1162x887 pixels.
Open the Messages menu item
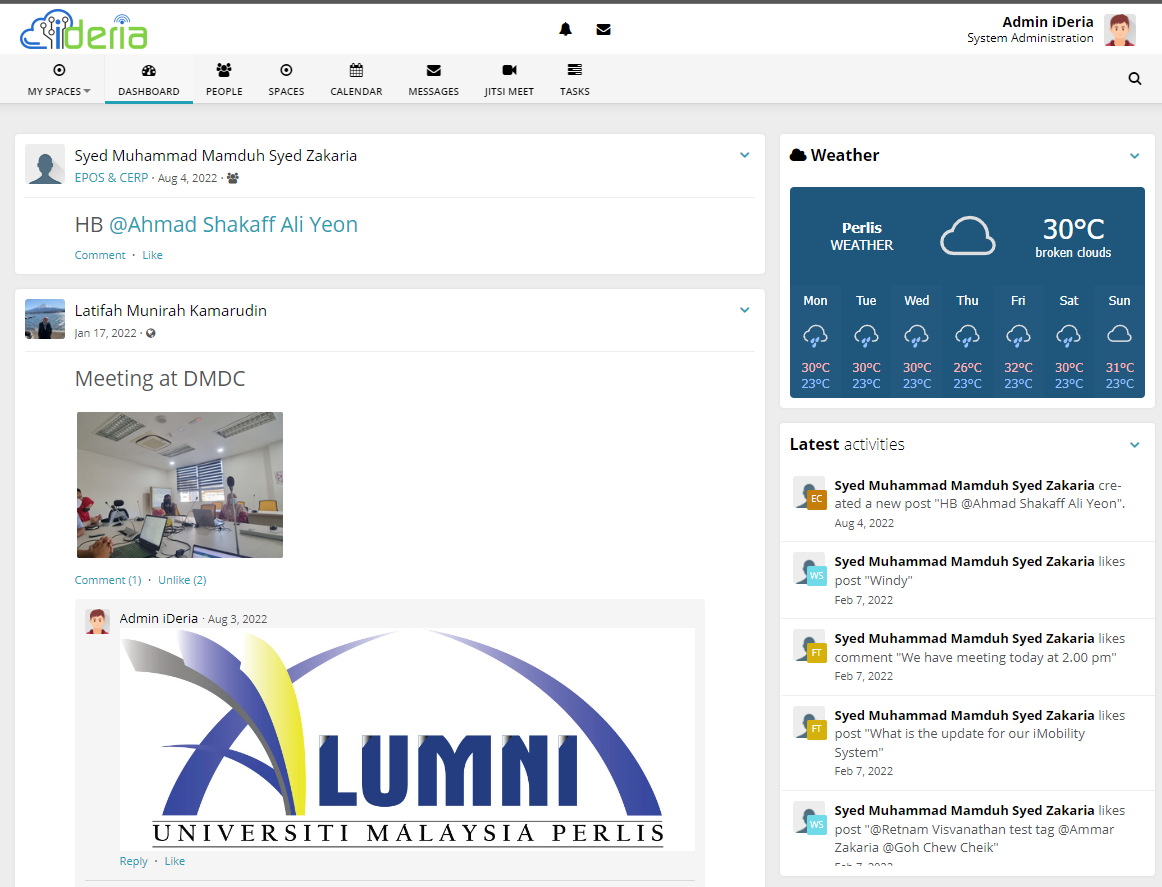(433, 79)
